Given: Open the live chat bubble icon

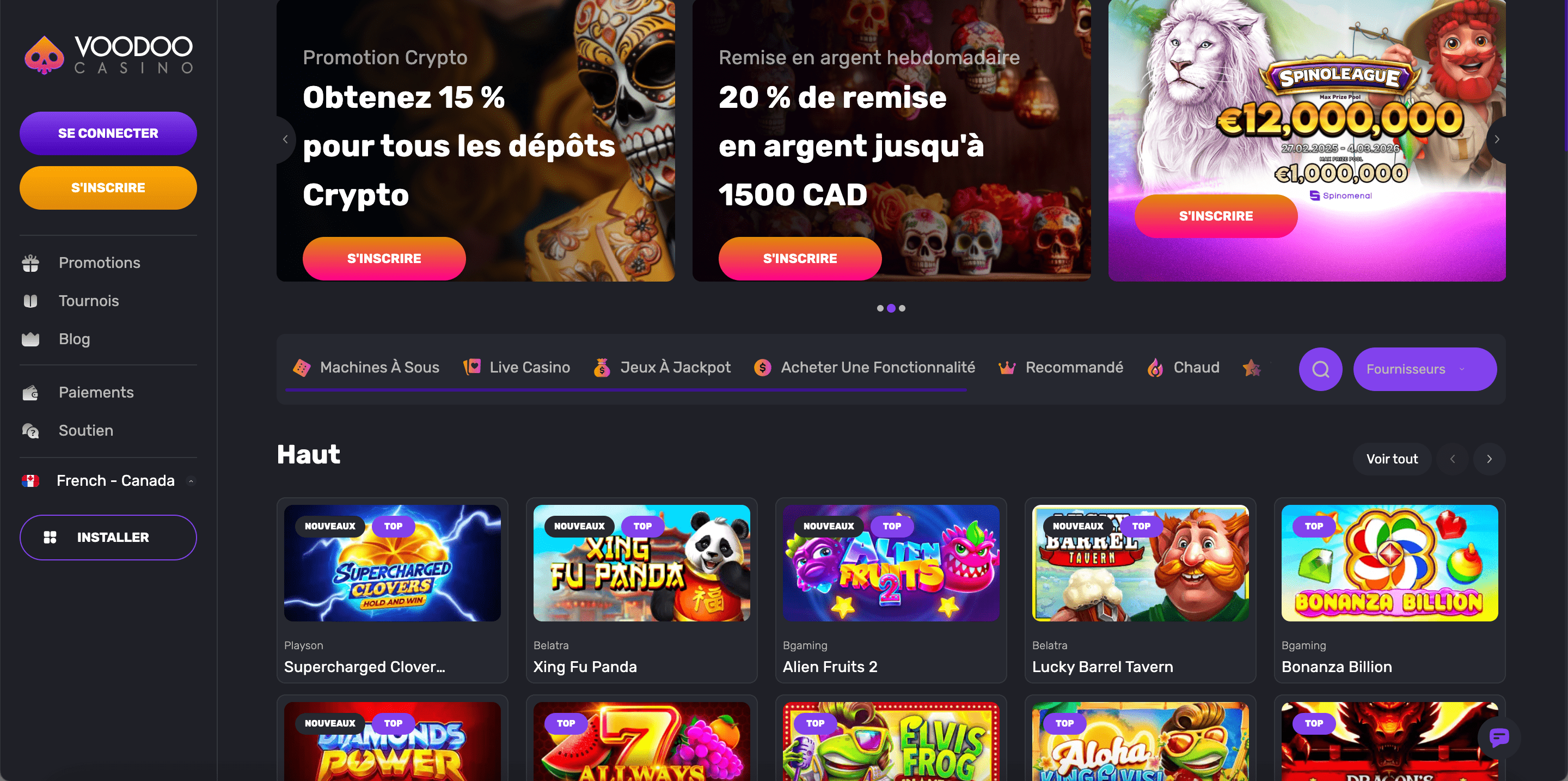Looking at the screenshot, I should point(1499,737).
